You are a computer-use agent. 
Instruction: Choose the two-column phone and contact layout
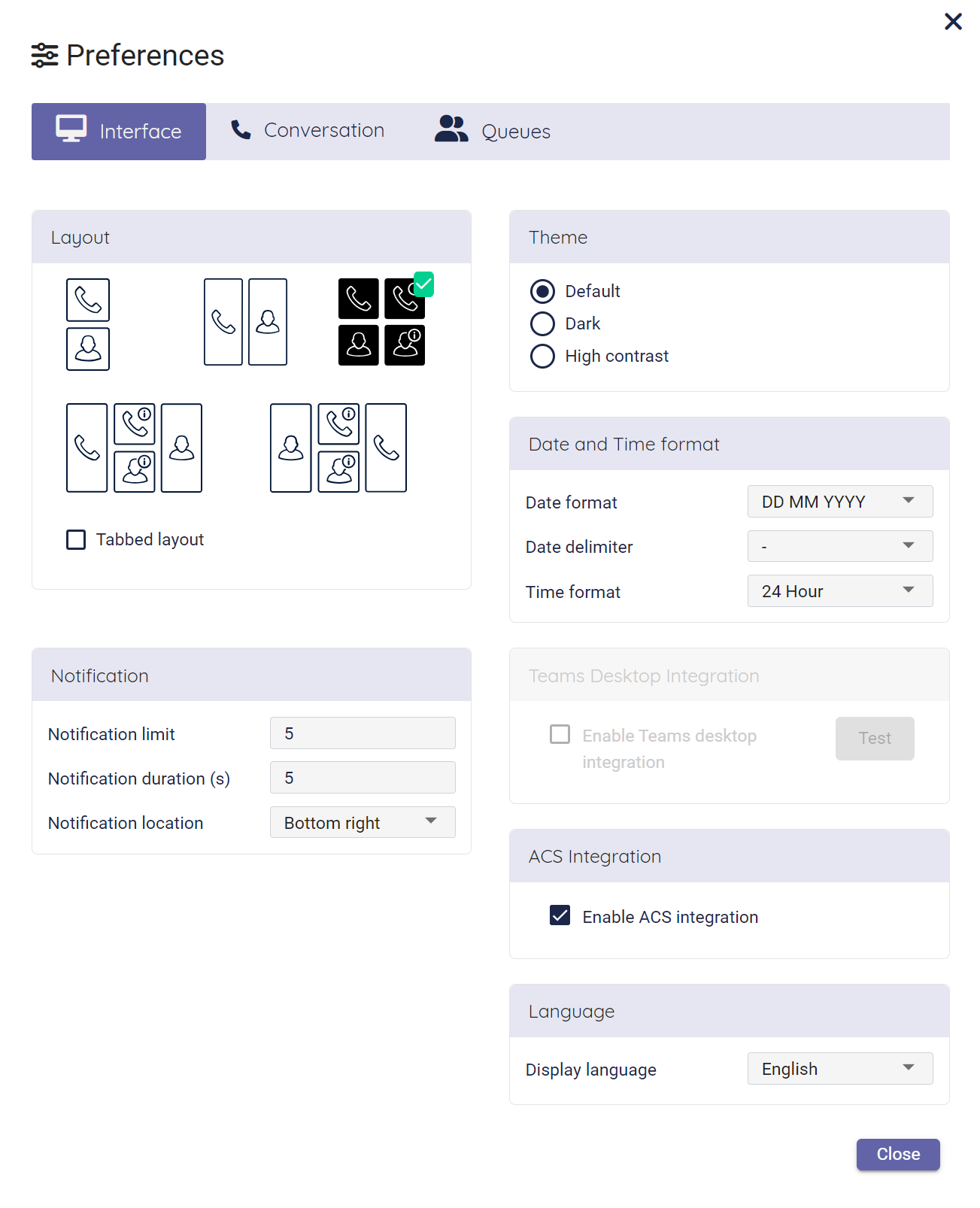point(245,322)
